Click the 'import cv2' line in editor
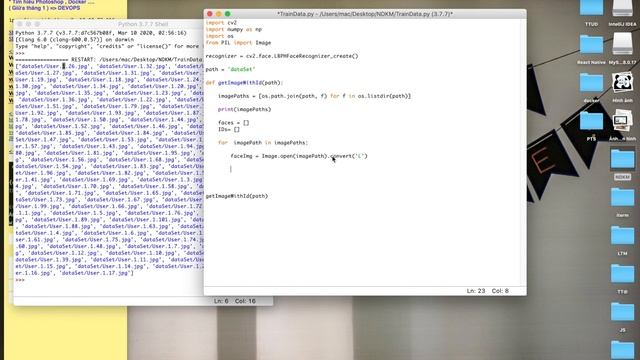640x360 pixels. coord(221,23)
